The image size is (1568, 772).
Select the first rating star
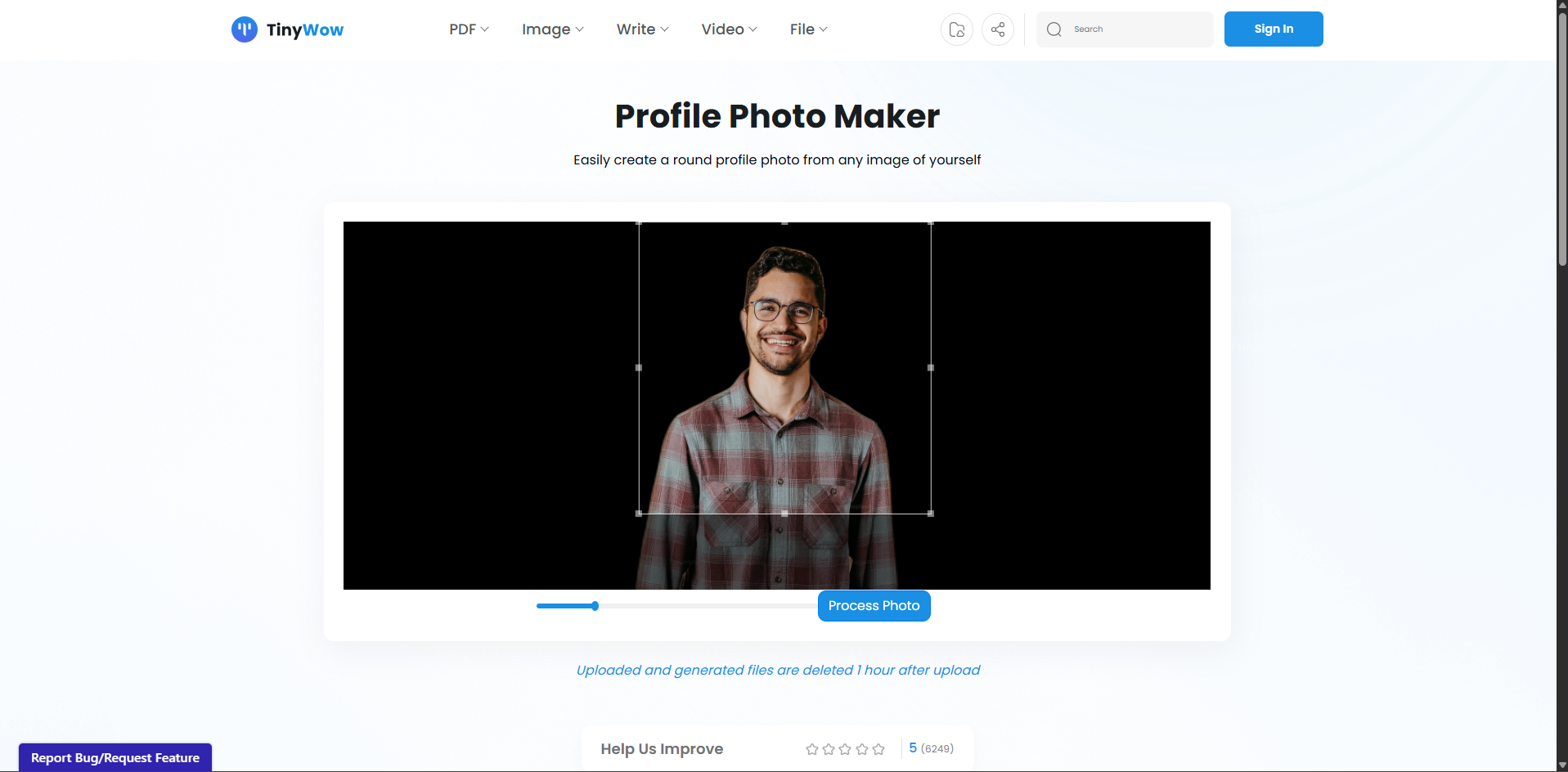812,748
